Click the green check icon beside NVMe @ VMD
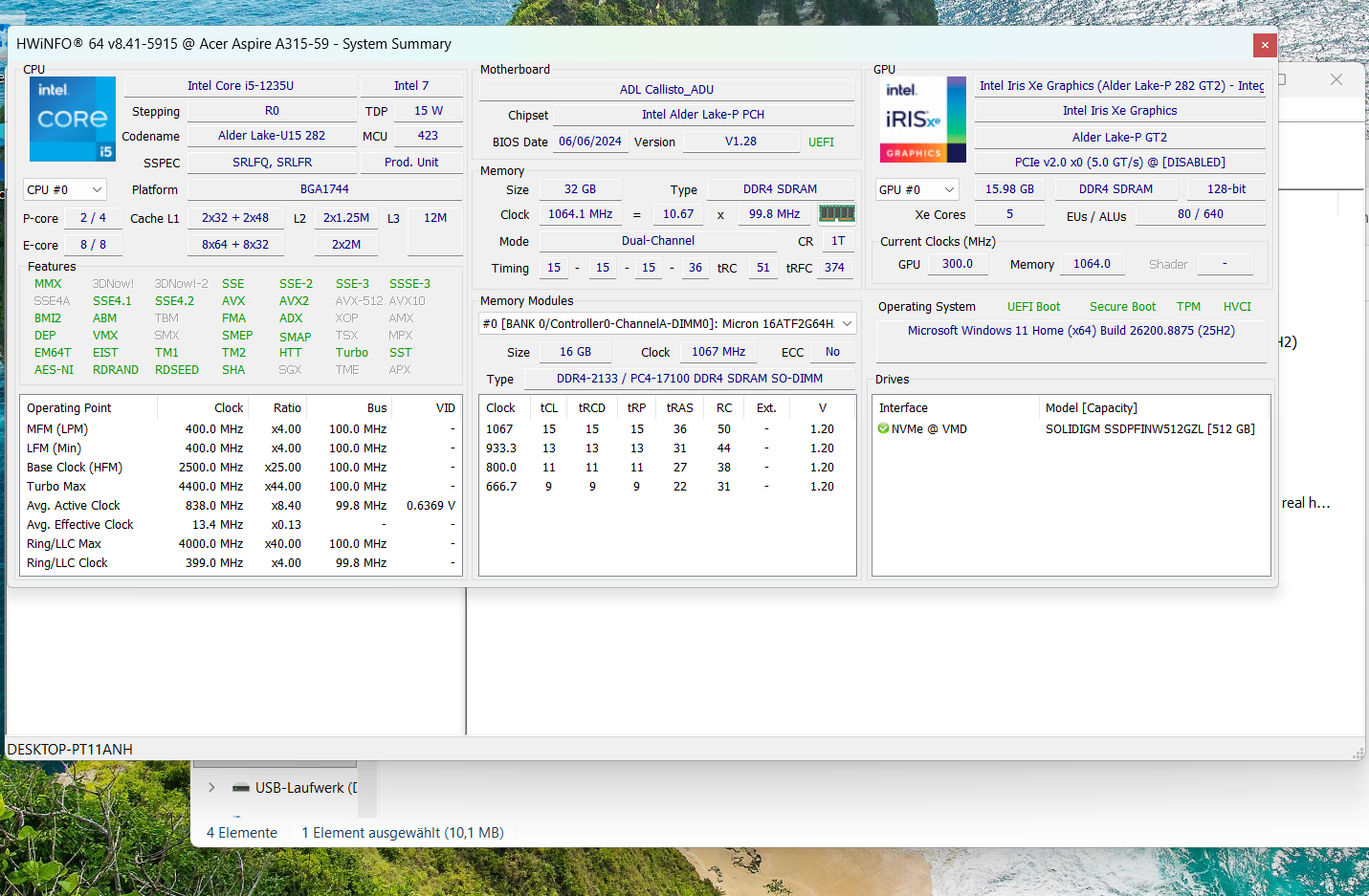Image resolution: width=1369 pixels, height=896 pixels. click(x=883, y=428)
